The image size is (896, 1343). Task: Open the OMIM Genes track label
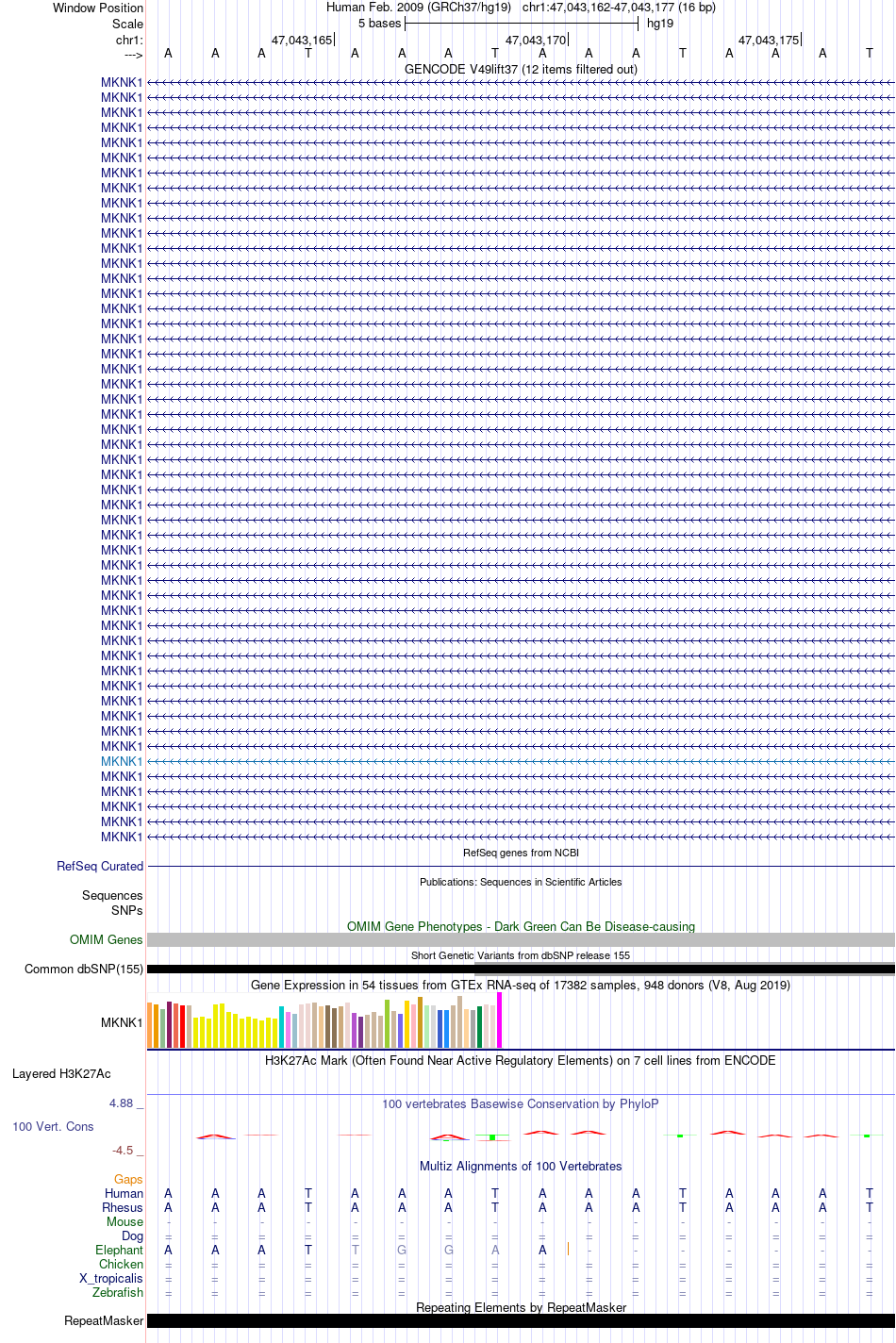(107, 939)
